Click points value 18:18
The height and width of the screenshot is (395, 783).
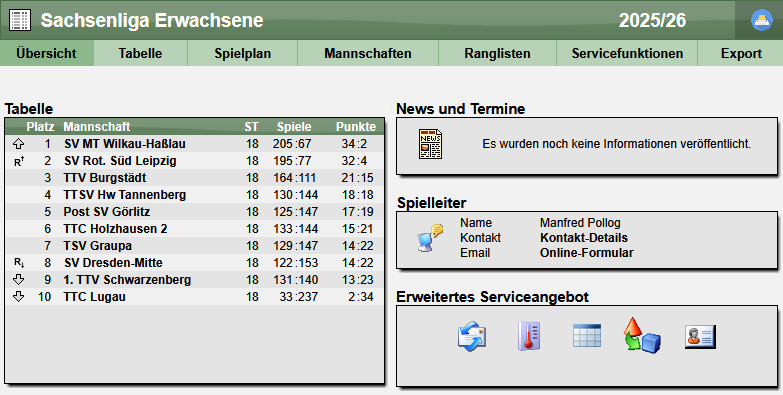click(x=358, y=195)
